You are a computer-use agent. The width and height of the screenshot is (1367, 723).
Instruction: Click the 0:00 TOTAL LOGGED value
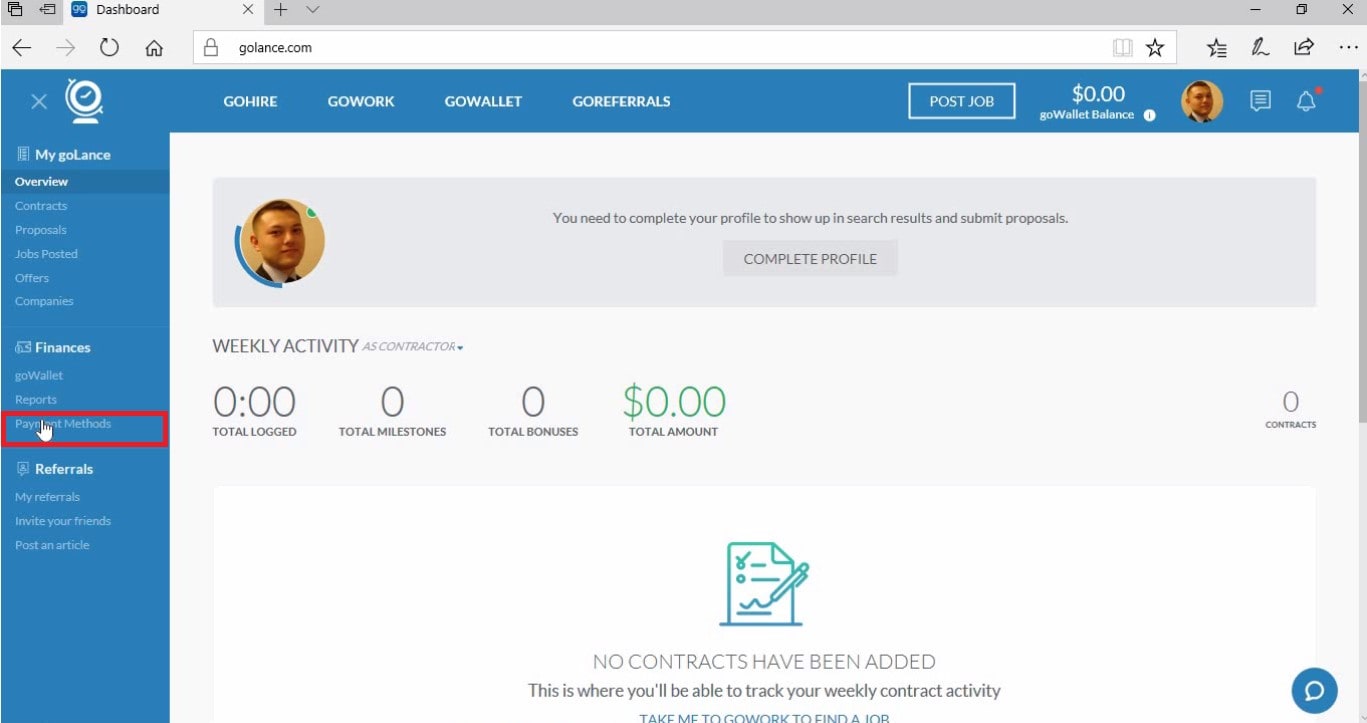[x=255, y=402]
